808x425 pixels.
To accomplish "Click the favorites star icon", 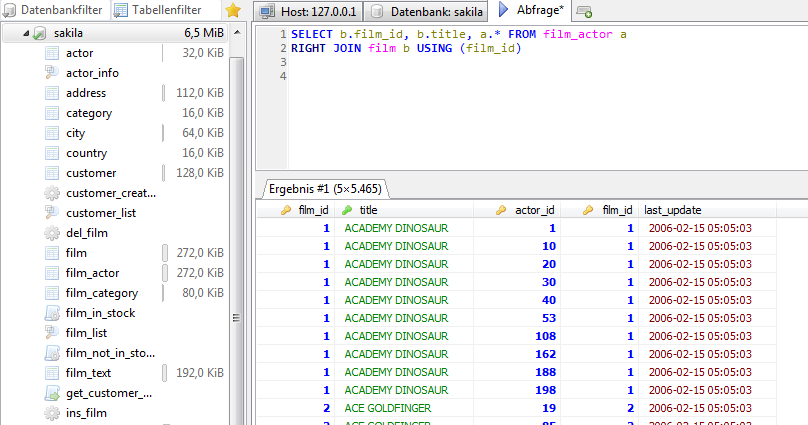I will pos(233,11).
